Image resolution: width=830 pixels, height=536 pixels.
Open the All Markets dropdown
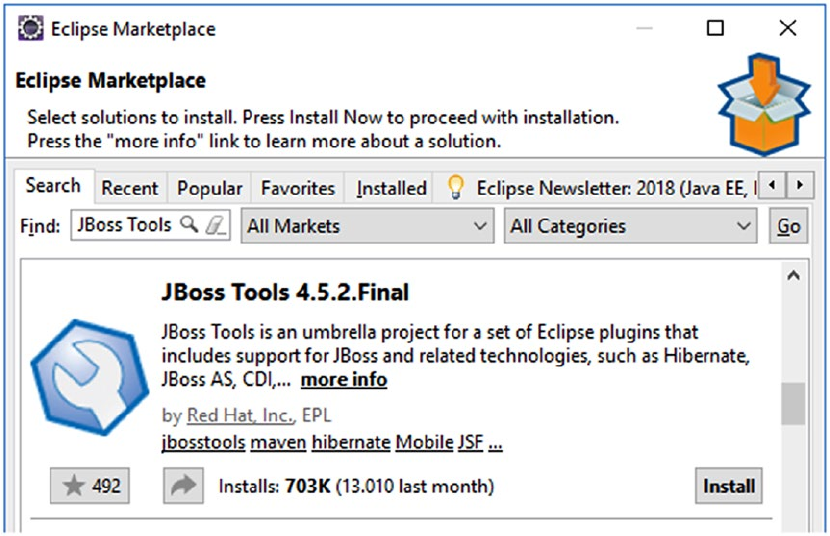click(x=367, y=226)
